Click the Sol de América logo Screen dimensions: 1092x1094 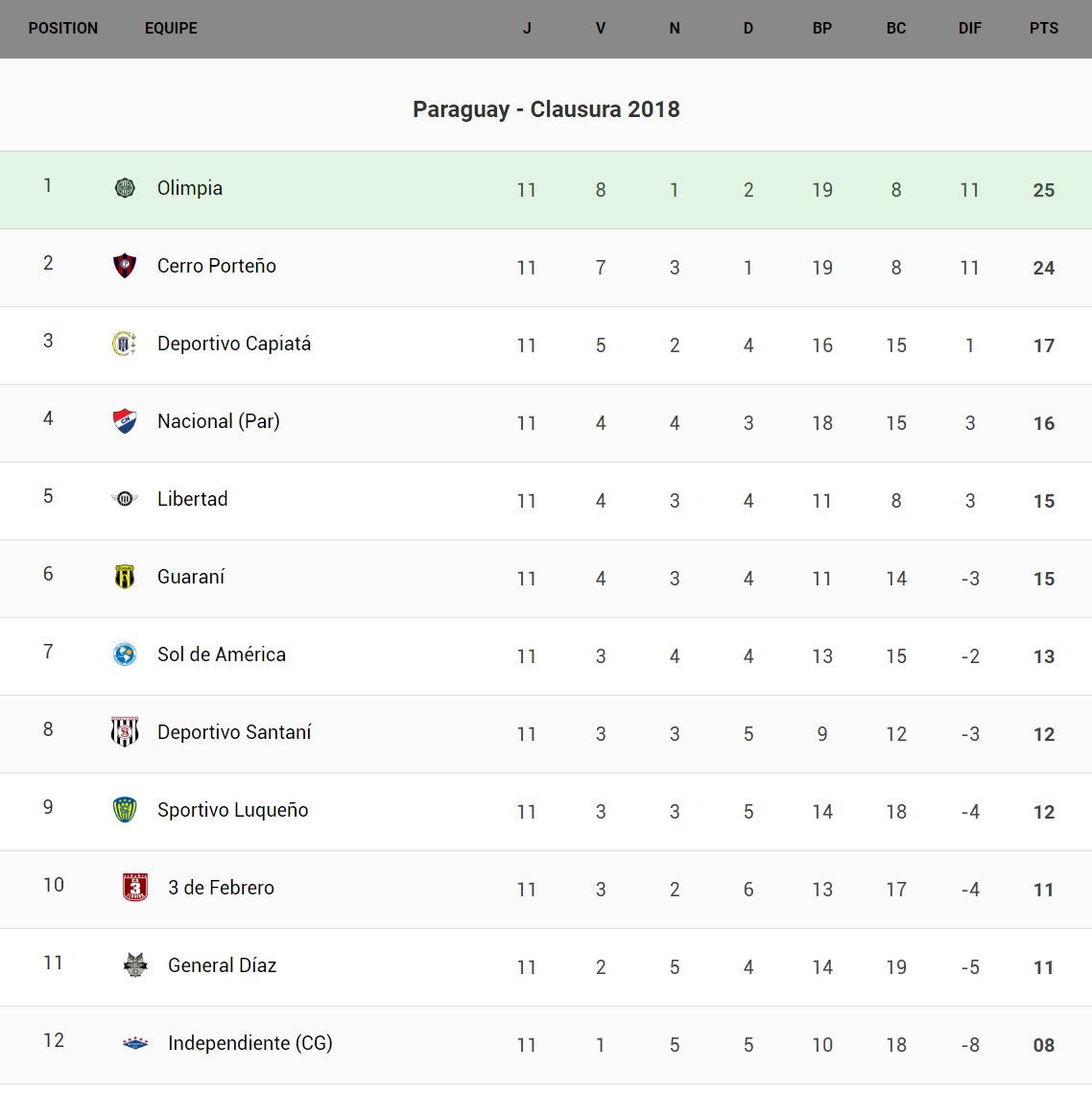[x=125, y=654]
